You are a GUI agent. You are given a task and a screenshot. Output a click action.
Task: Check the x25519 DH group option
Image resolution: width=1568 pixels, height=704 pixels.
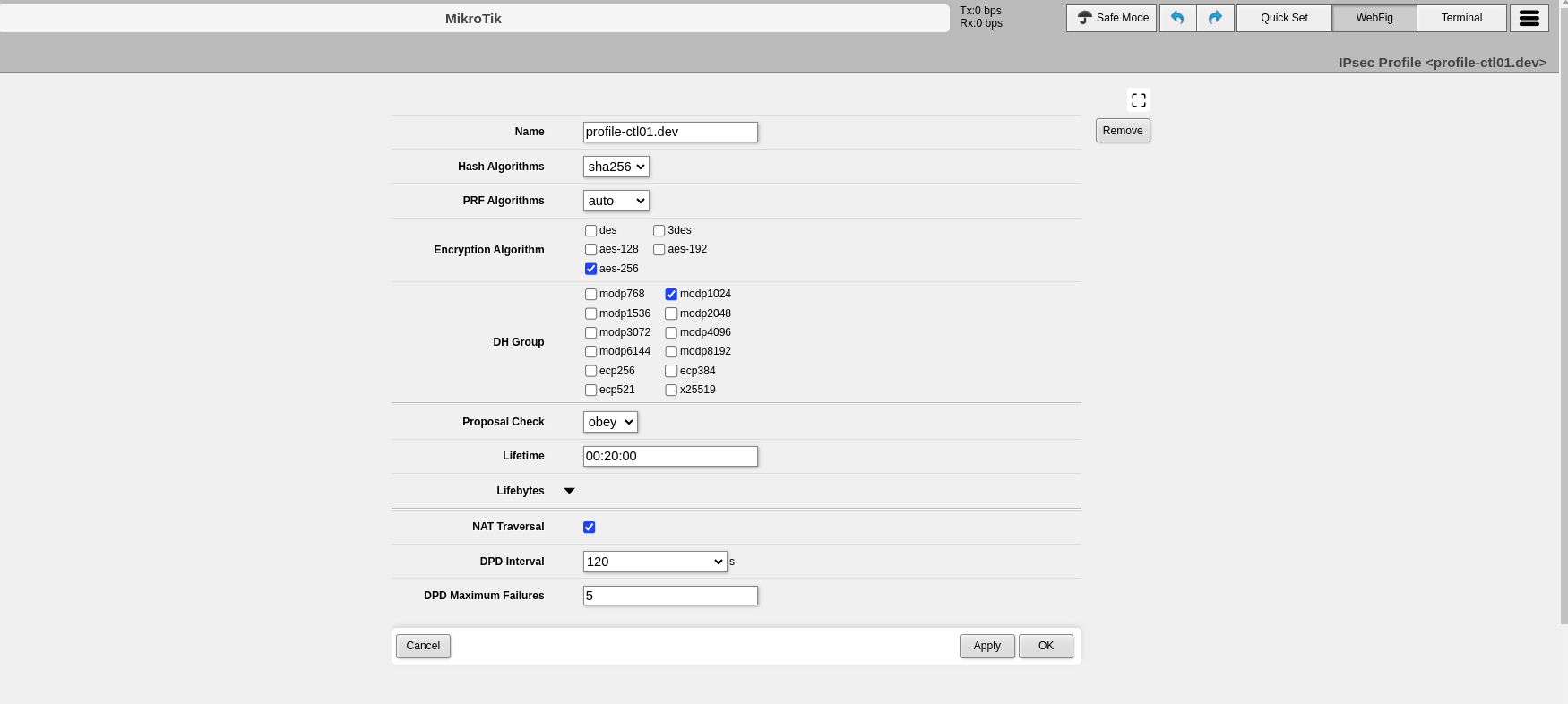(671, 391)
